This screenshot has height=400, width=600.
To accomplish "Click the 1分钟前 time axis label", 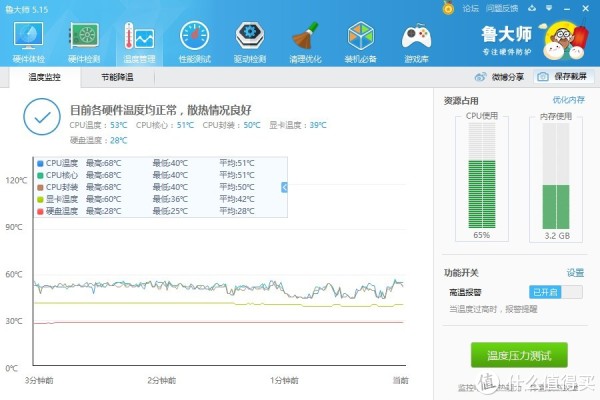I will [x=284, y=380].
